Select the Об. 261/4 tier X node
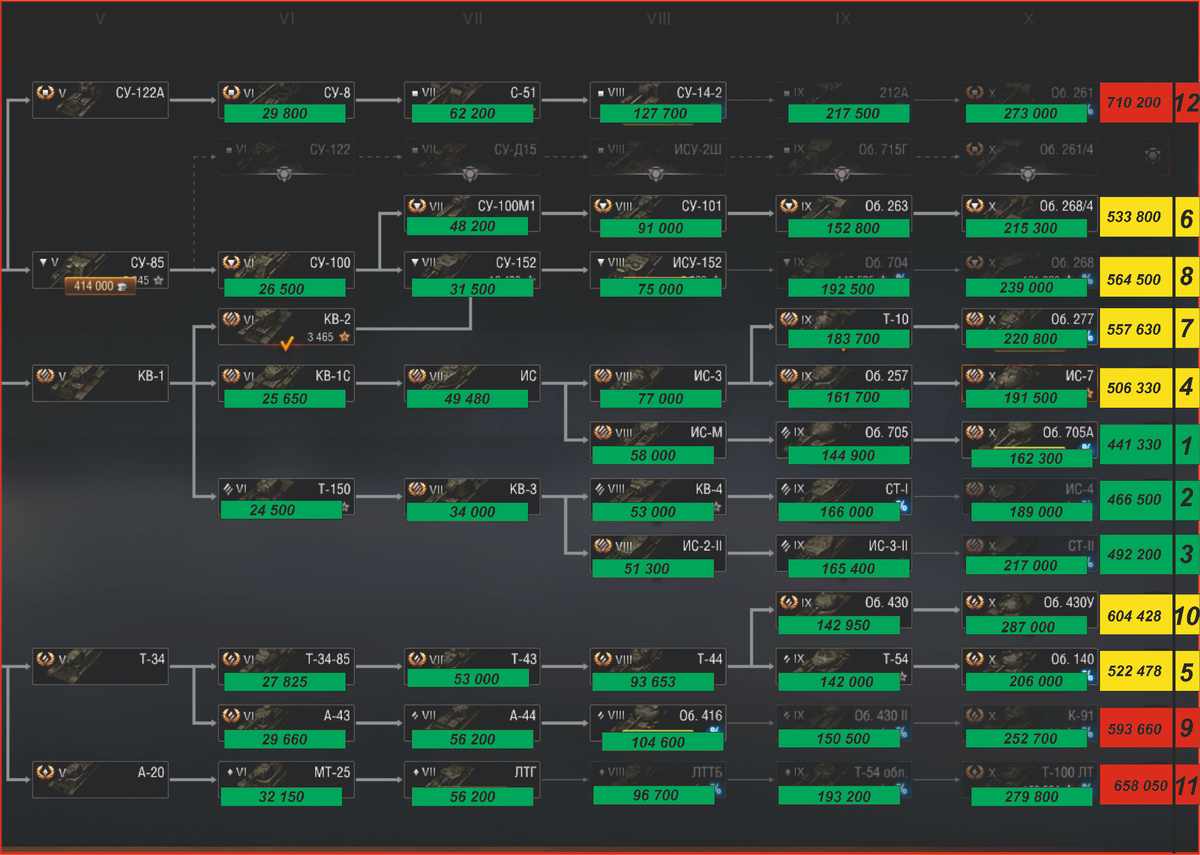The image size is (1200, 855). pos(1030,156)
